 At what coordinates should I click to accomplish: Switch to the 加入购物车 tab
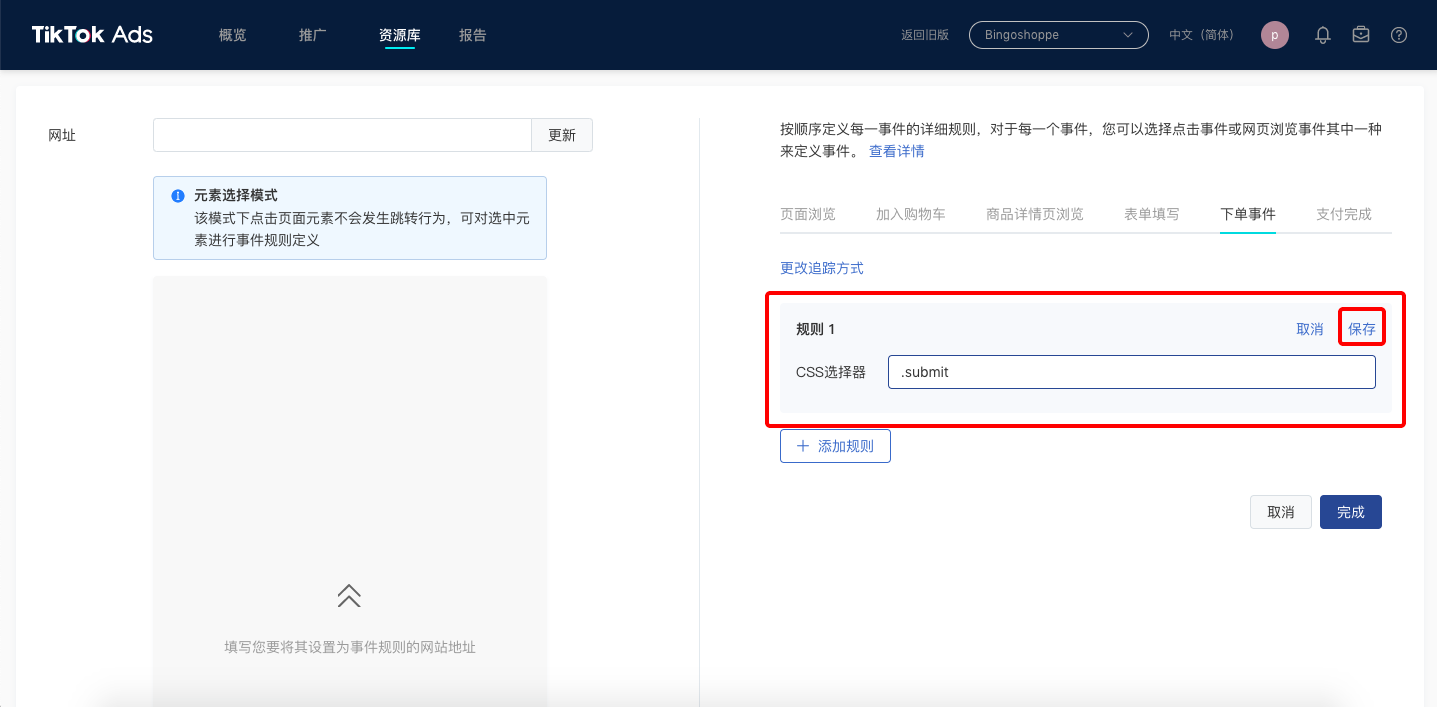(910, 214)
